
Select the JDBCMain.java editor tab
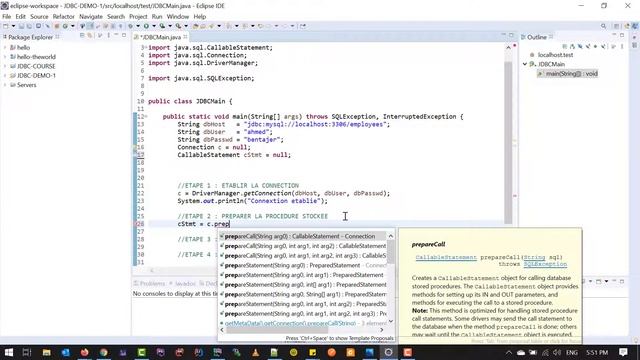(x=161, y=37)
